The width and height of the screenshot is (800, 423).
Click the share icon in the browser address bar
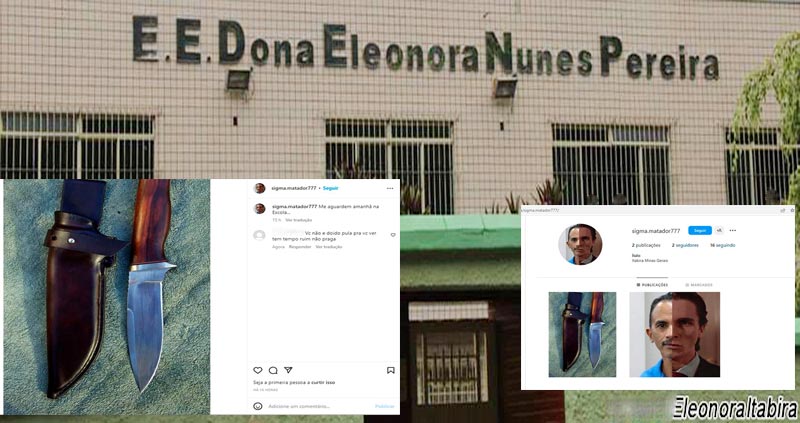coord(783,210)
